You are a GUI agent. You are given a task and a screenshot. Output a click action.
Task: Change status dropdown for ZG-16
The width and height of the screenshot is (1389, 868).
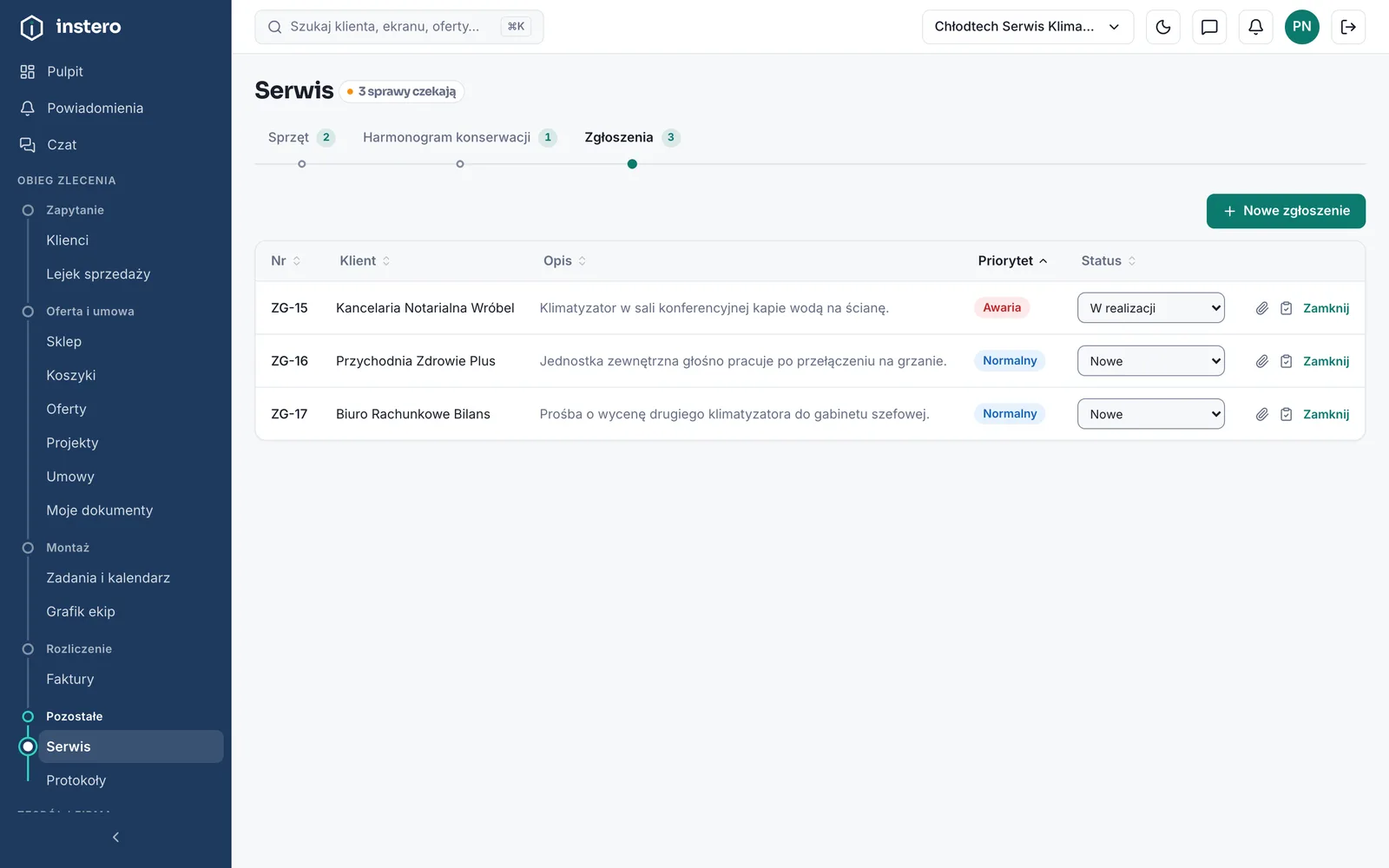(1151, 361)
